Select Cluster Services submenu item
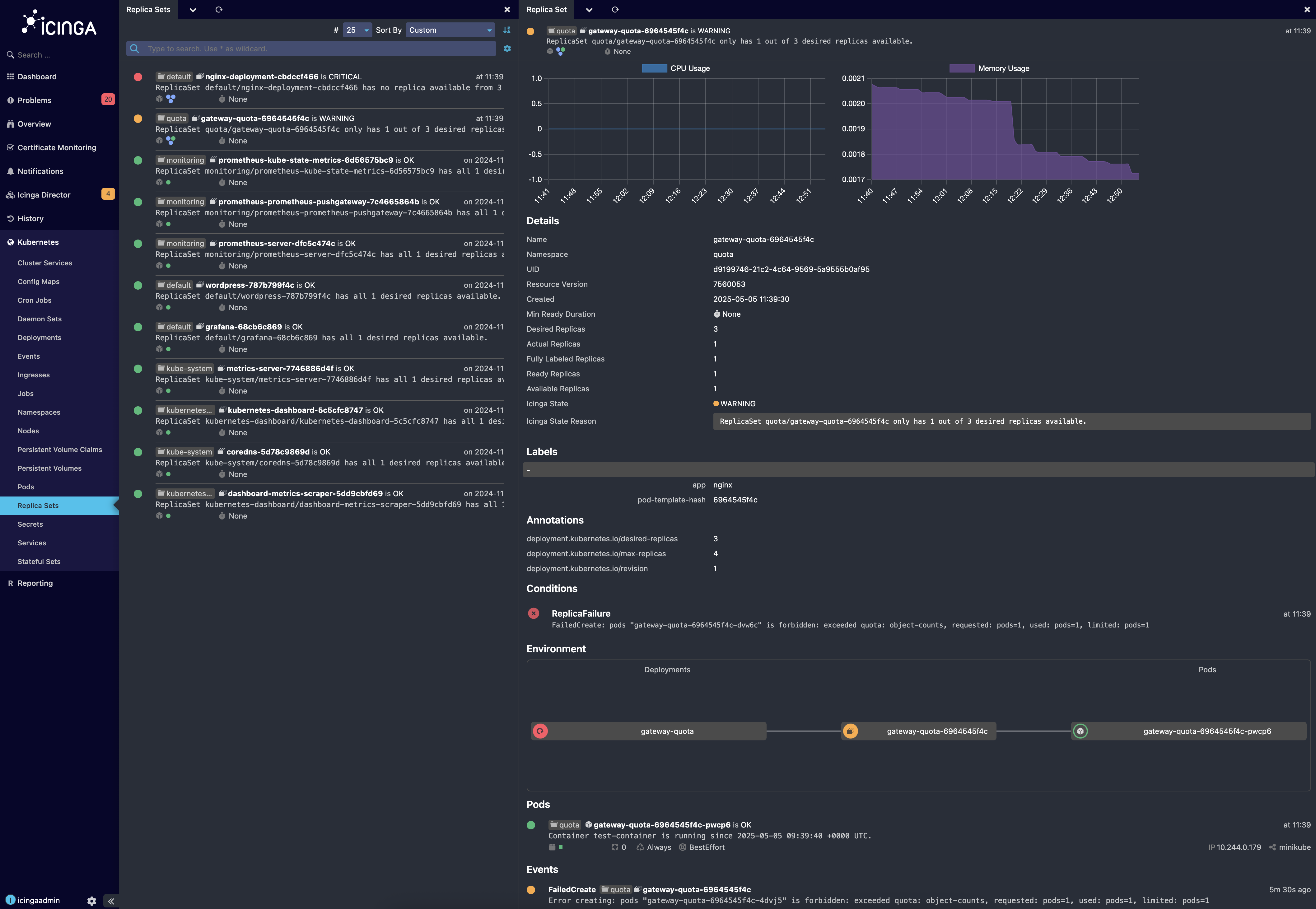Image resolution: width=1316 pixels, height=909 pixels. (44, 263)
